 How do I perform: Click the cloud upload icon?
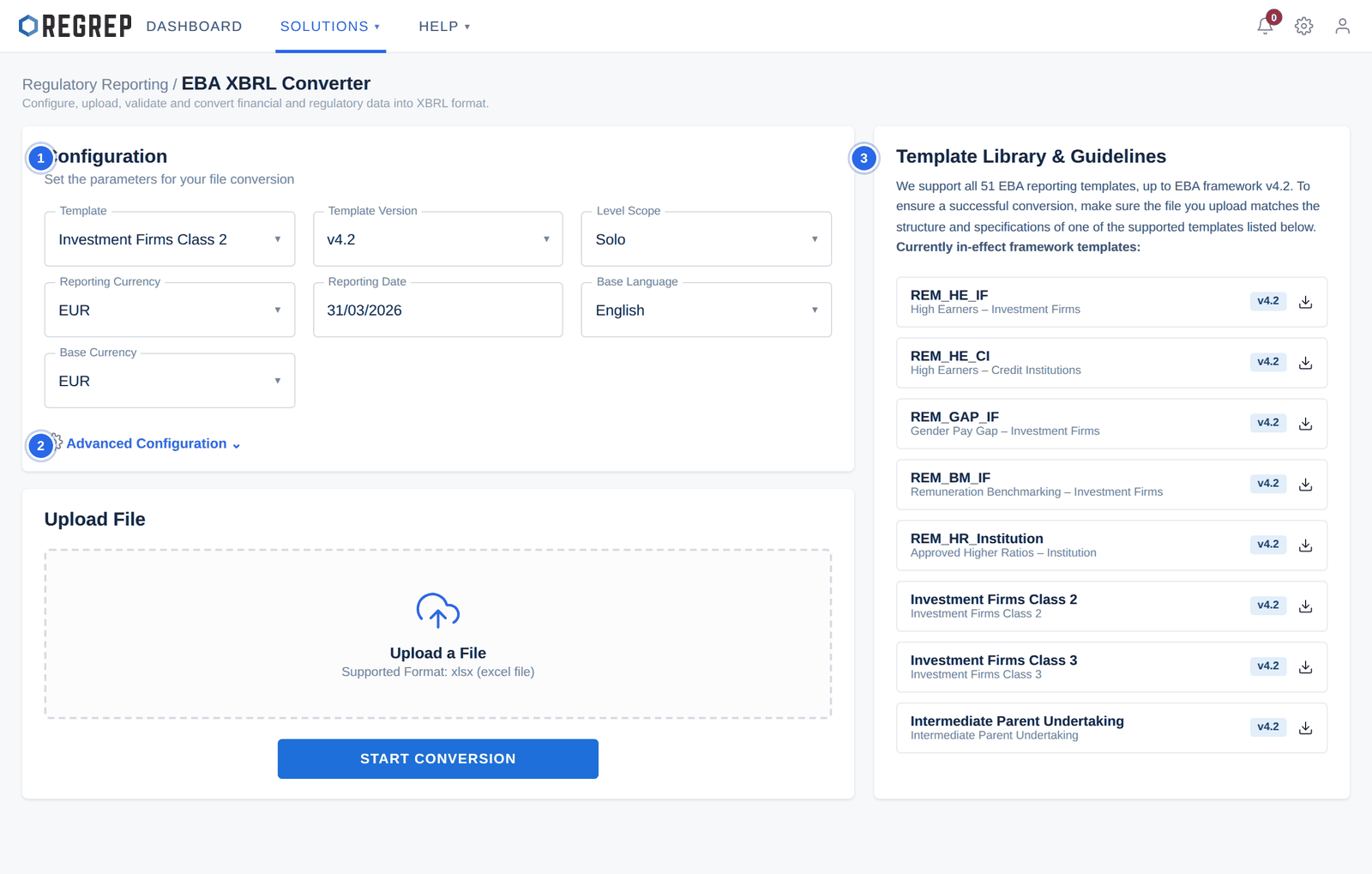pos(438,611)
